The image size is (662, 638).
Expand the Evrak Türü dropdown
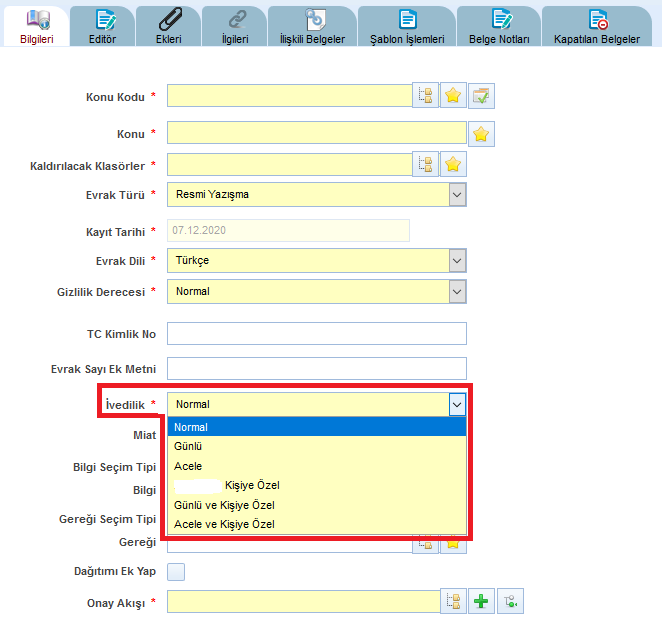click(457, 194)
